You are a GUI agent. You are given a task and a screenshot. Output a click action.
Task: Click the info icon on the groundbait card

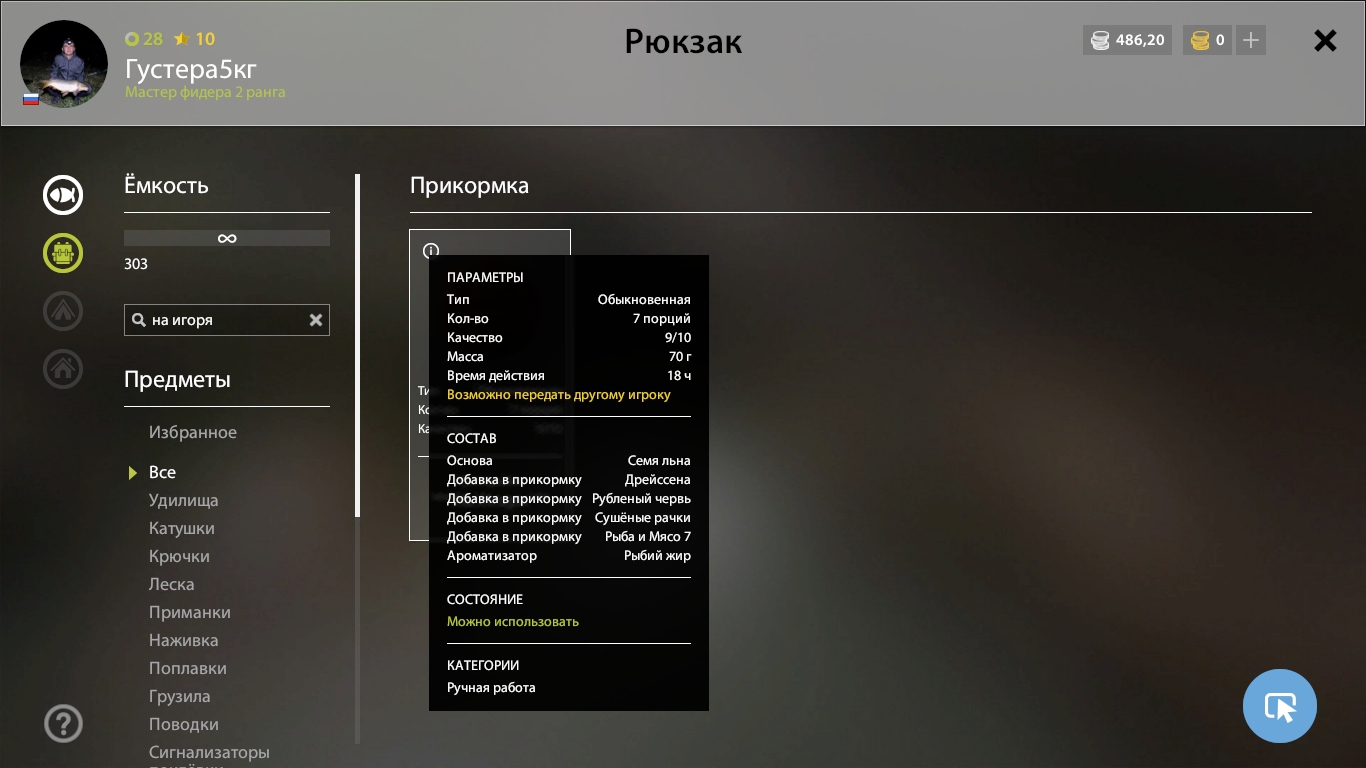(431, 250)
